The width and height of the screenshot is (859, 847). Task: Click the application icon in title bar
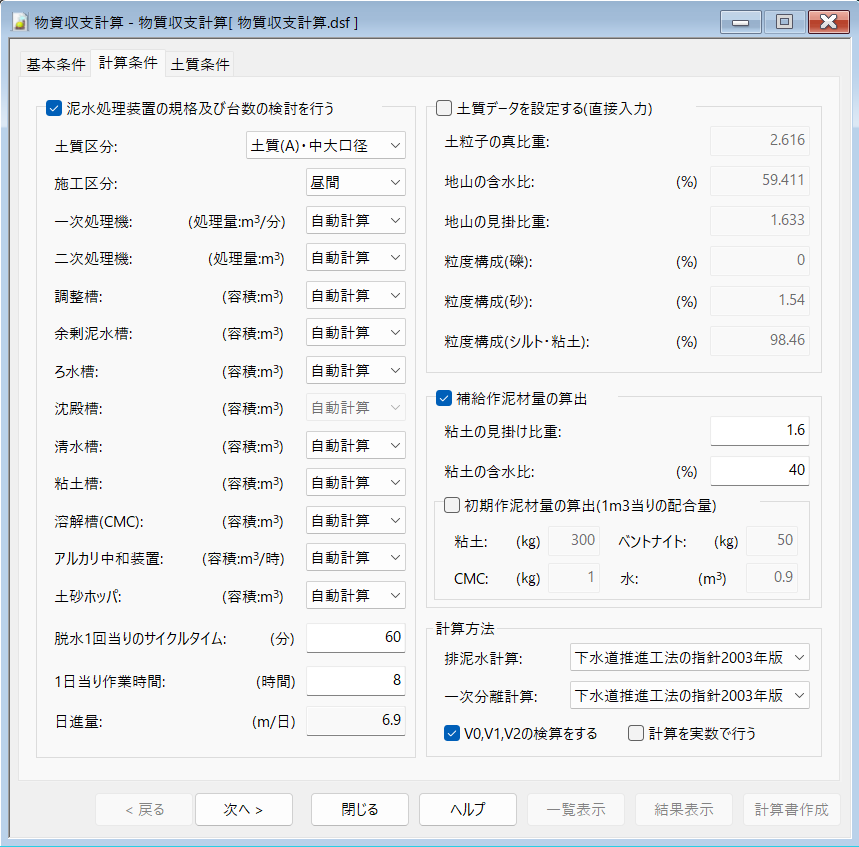pos(18,21)
